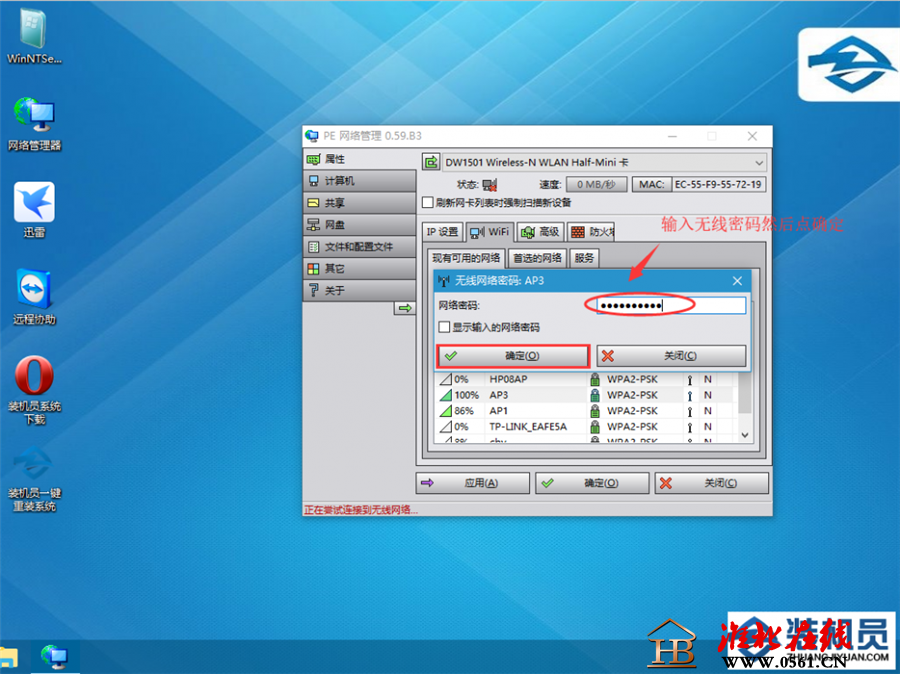Open the 文件和配置文件 sidebar section
Viewport: 900px width, 674px height.
point(359,246)
